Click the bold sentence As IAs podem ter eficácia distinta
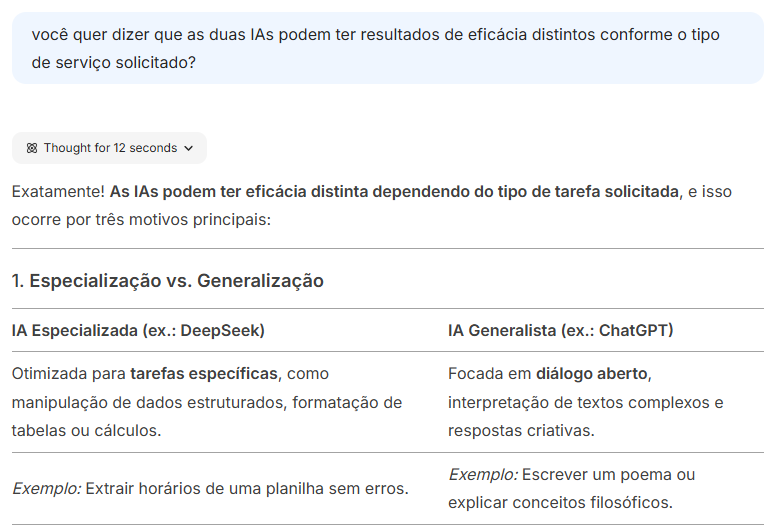The height and width of the screenshot is (527, 772). [393, 191]
